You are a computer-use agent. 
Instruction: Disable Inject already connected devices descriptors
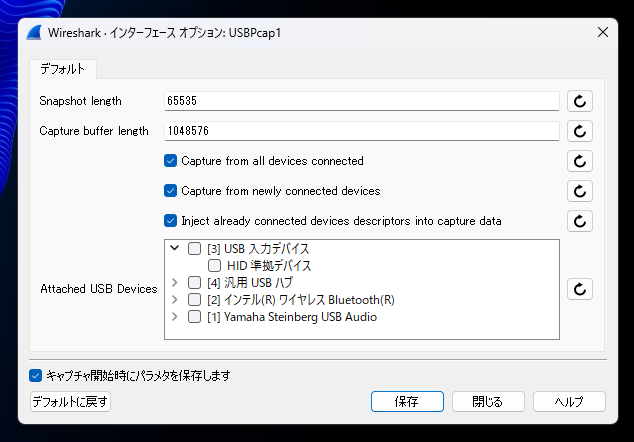[170, 221]
